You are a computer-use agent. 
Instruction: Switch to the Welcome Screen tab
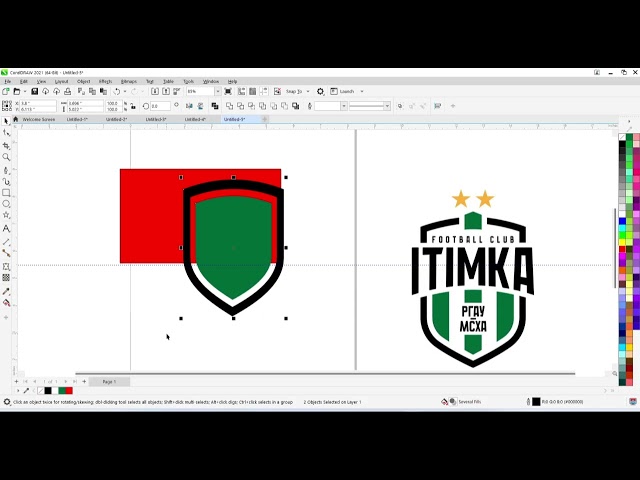click(38, 119)
